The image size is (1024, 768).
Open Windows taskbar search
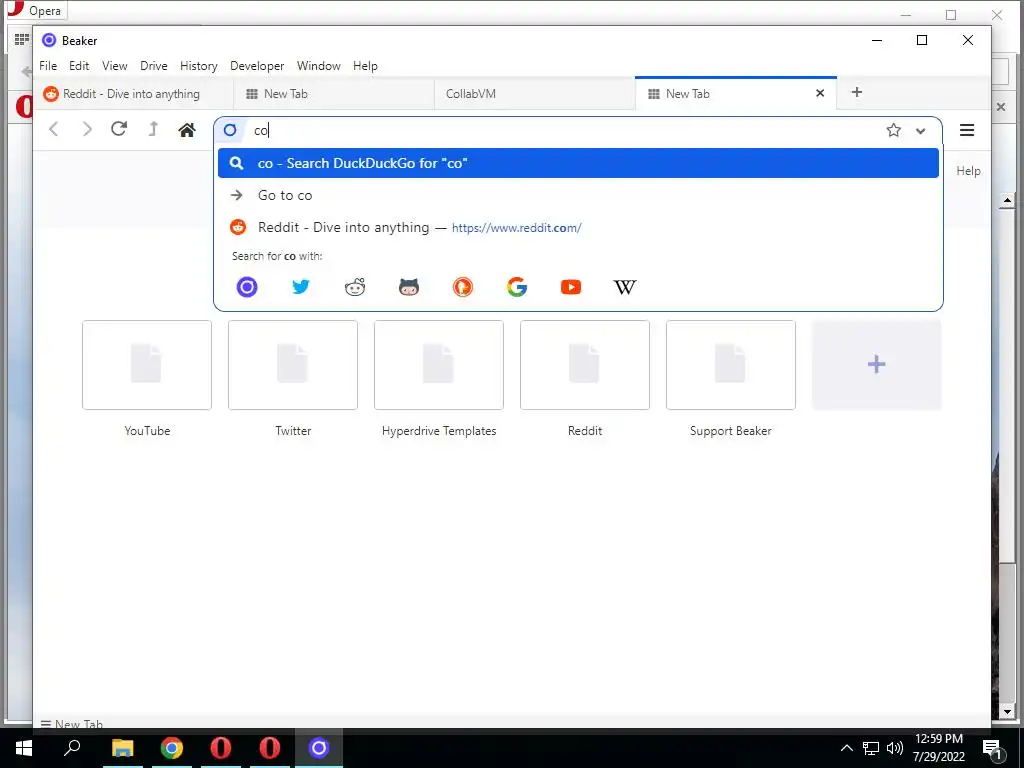tap(72, 748)
